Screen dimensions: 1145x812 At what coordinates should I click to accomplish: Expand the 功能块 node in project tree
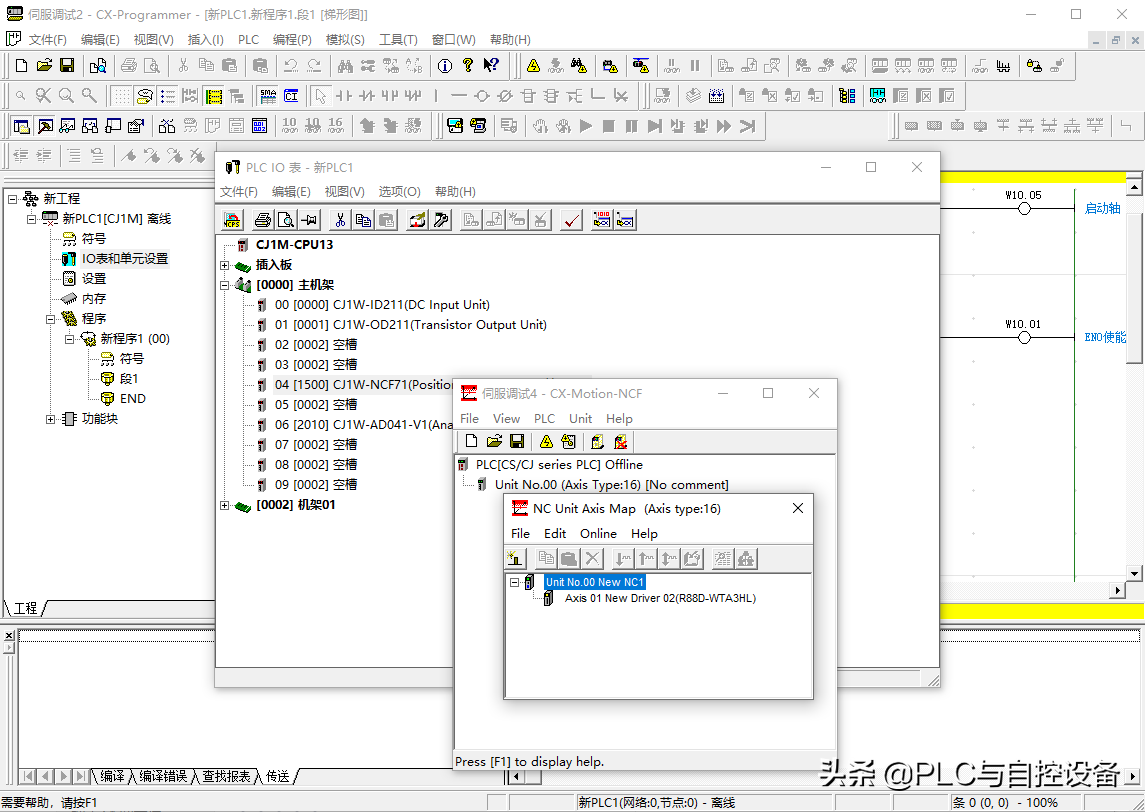coord(50,419)
